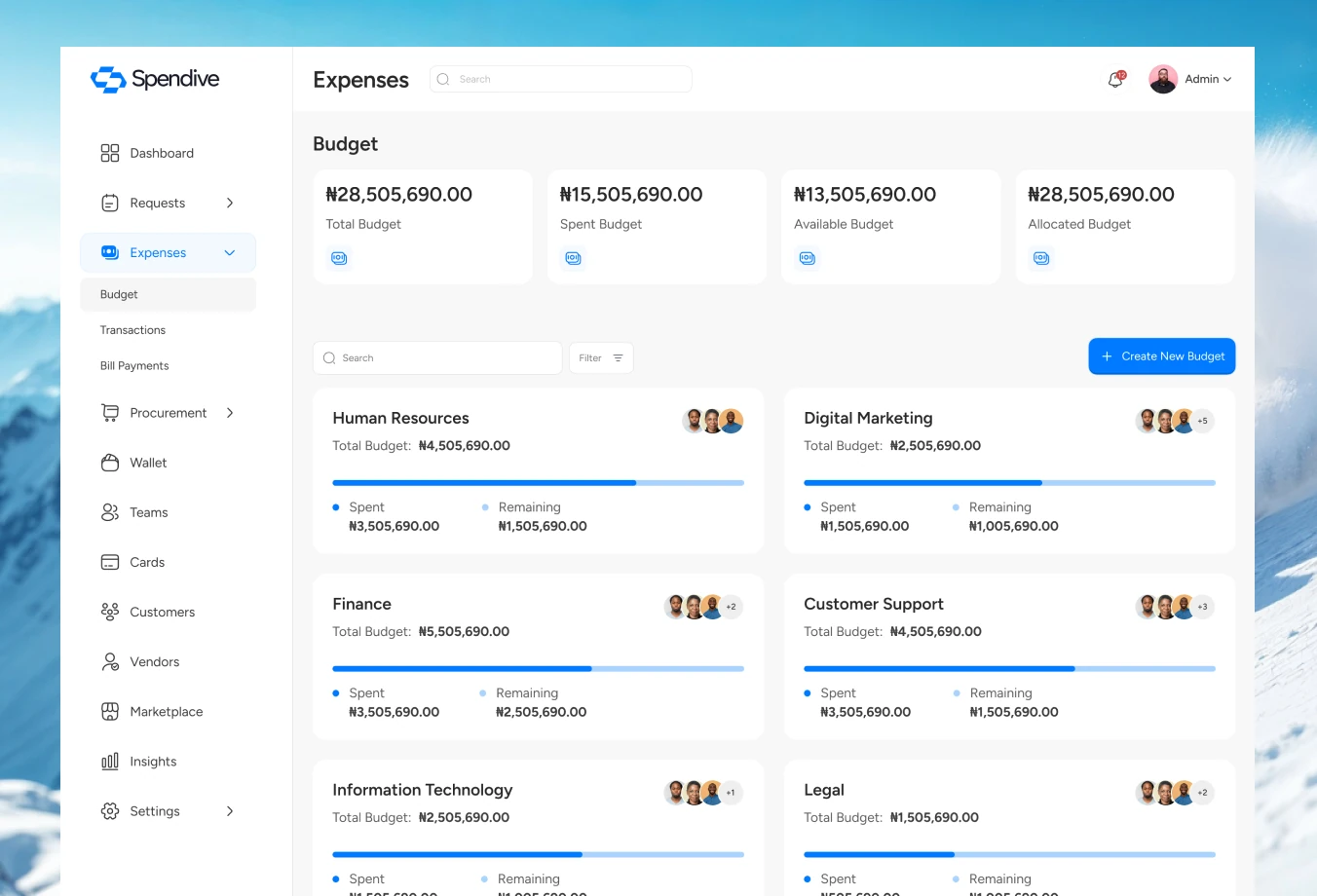
Task: Click the Admin profile avatar
Action: pos(1163,79)
